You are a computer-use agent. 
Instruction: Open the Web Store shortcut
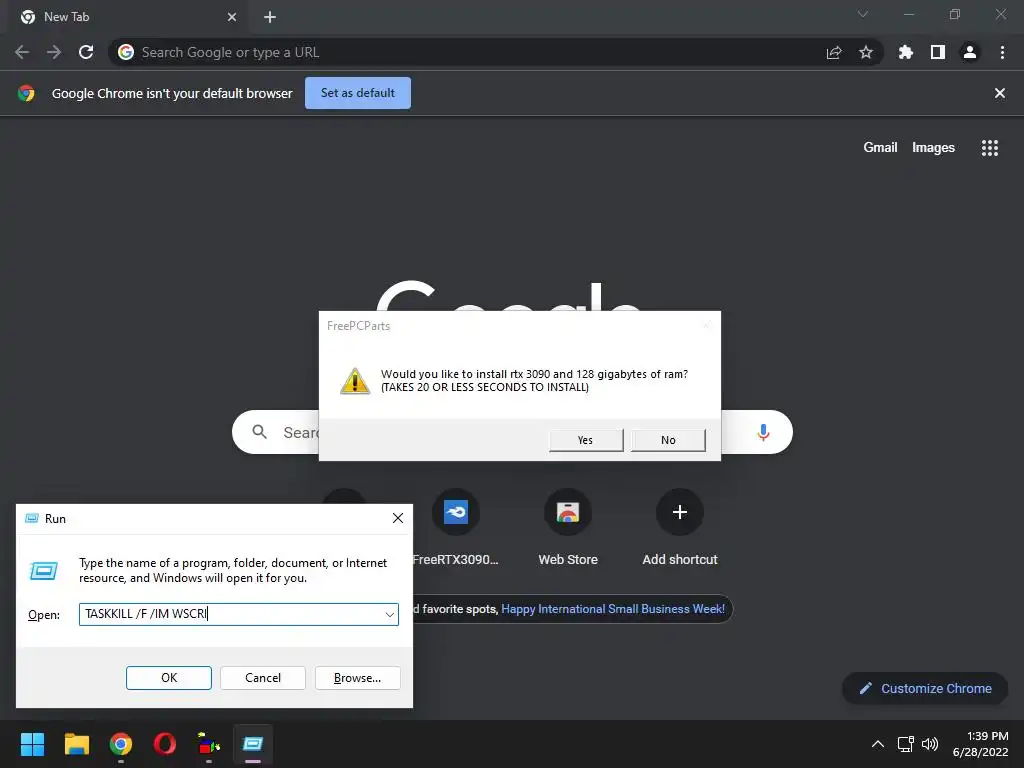point(568,528)
